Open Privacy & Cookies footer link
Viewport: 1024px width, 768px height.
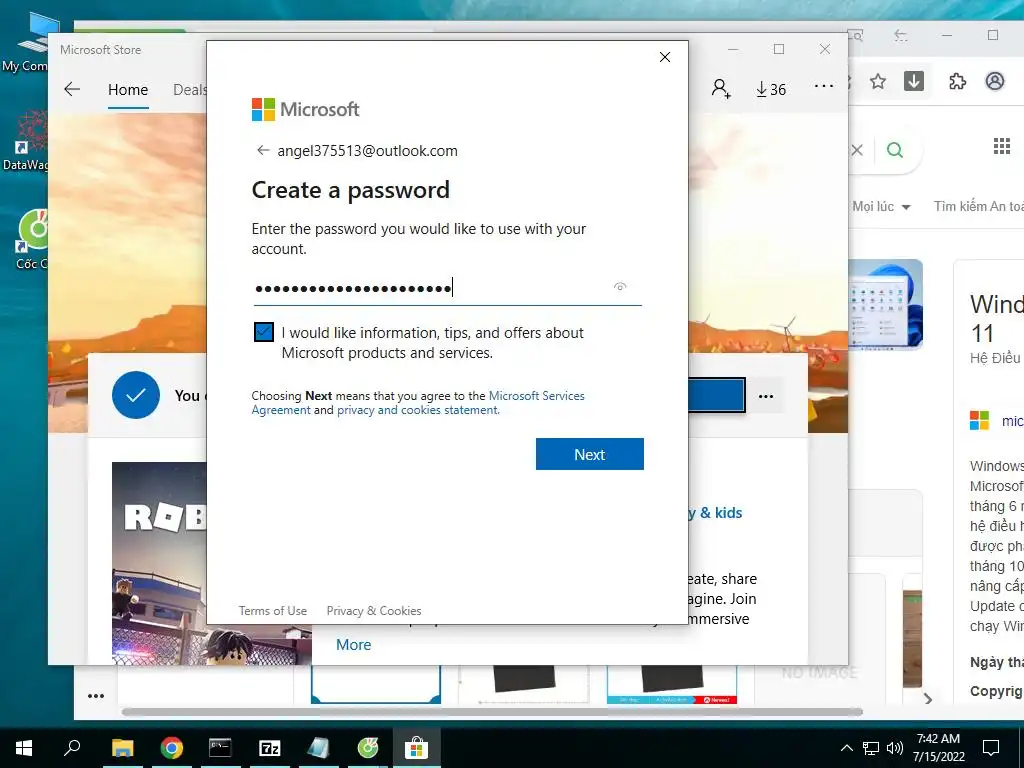click(x=374, y=611)
